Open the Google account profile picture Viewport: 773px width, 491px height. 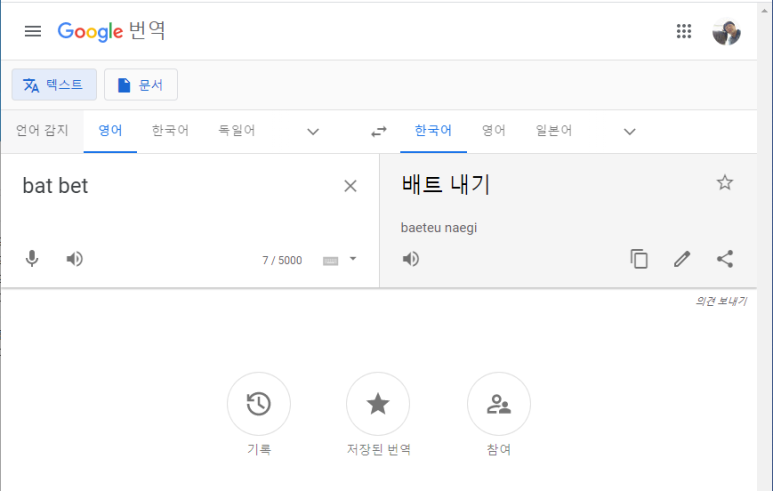pos(727,32)
